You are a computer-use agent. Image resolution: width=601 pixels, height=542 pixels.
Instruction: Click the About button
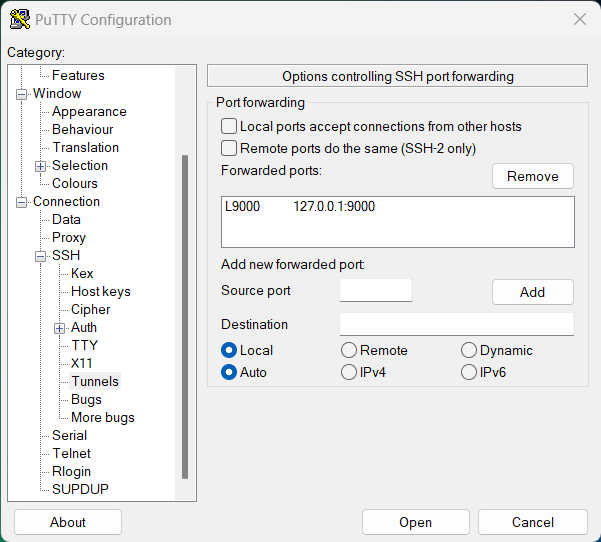(68, 522)
